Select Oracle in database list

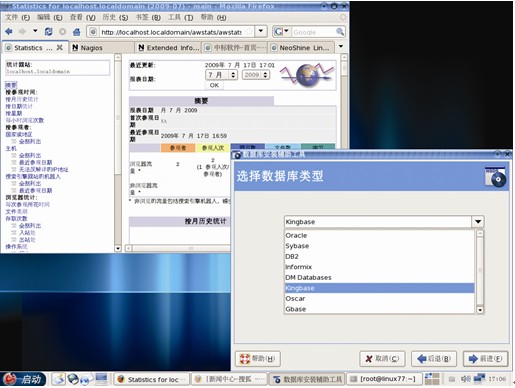coord(379,235)
